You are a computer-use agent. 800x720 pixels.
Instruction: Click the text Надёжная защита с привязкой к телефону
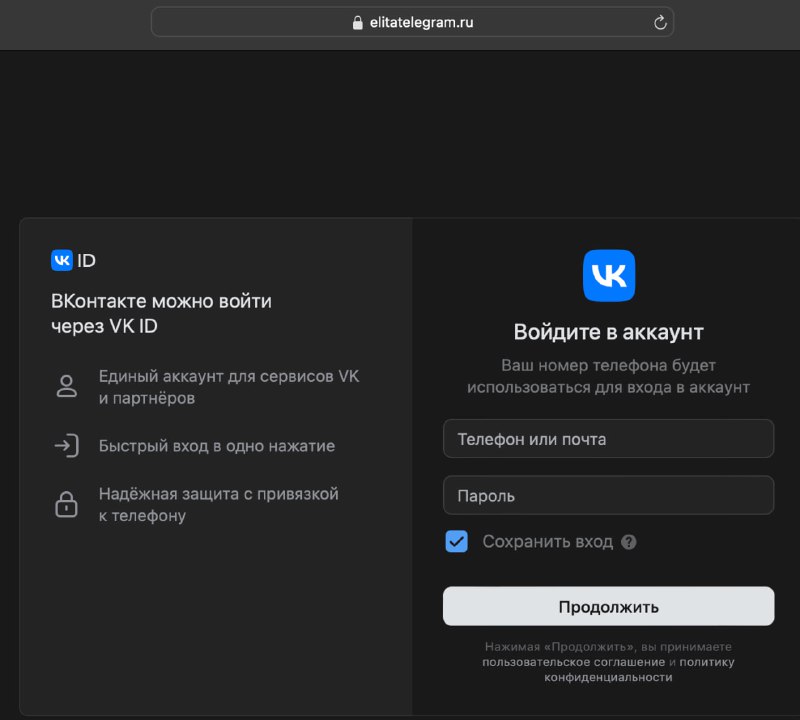[x=218, y=505]
